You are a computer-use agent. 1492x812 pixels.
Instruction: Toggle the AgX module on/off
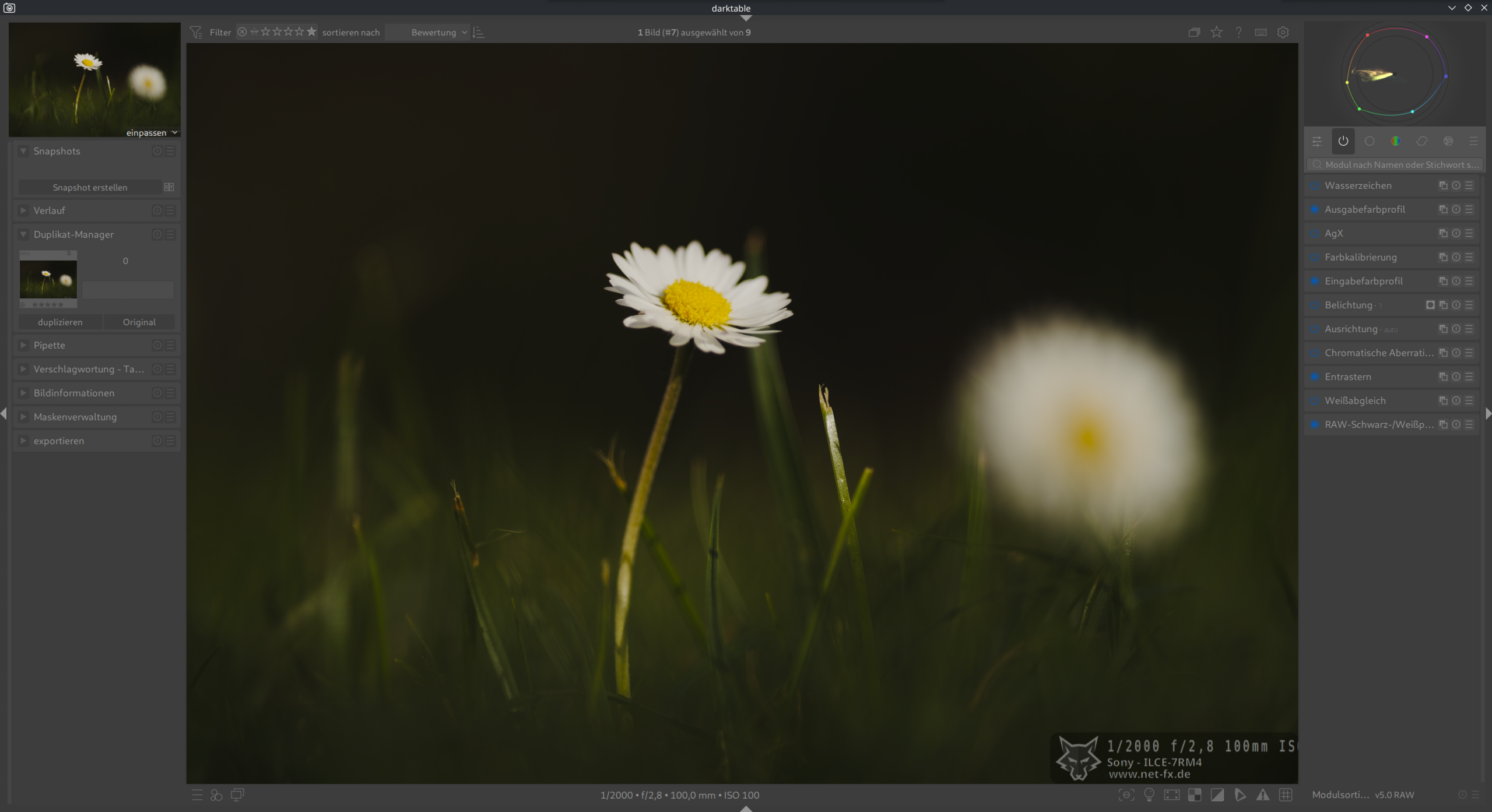coord(1315,233)
